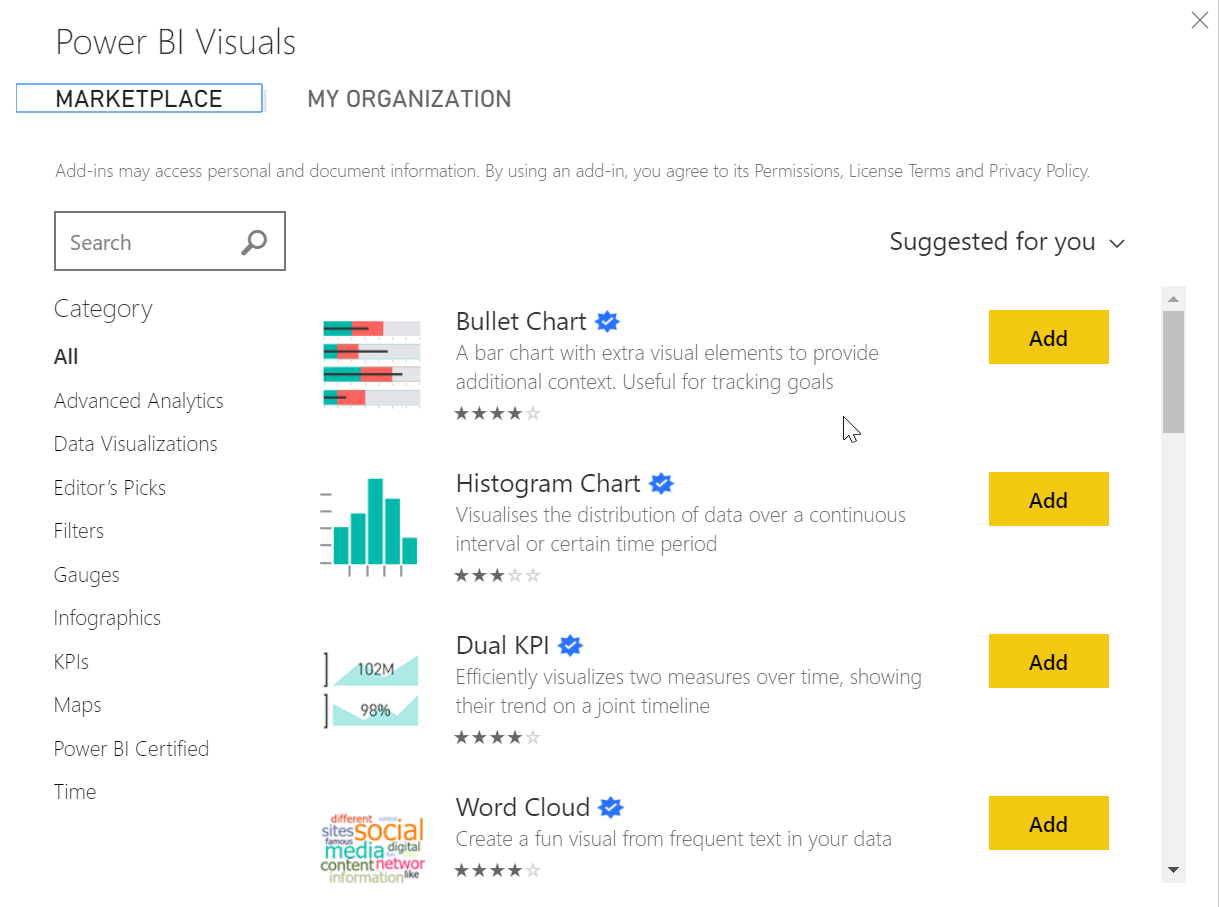Click the search magnifier icon

point(253,241)
